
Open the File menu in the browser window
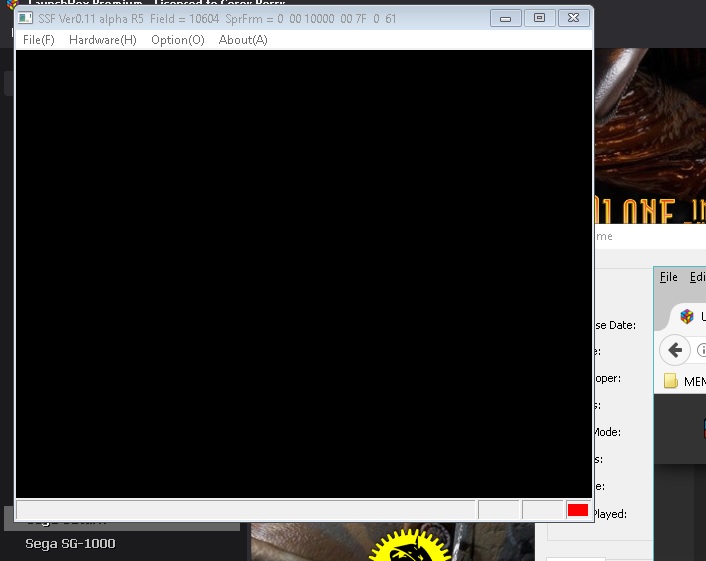coord(668,277)
